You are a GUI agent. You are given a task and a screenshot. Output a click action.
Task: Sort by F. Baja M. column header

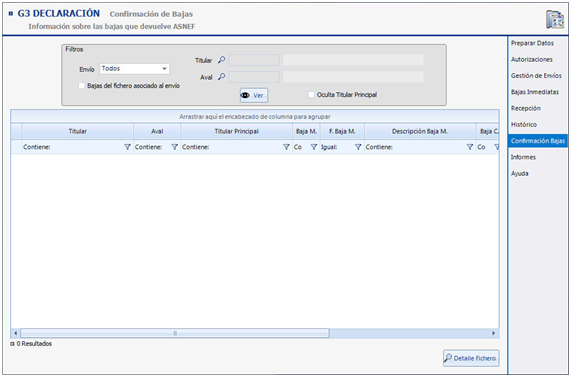click(342, 131)
